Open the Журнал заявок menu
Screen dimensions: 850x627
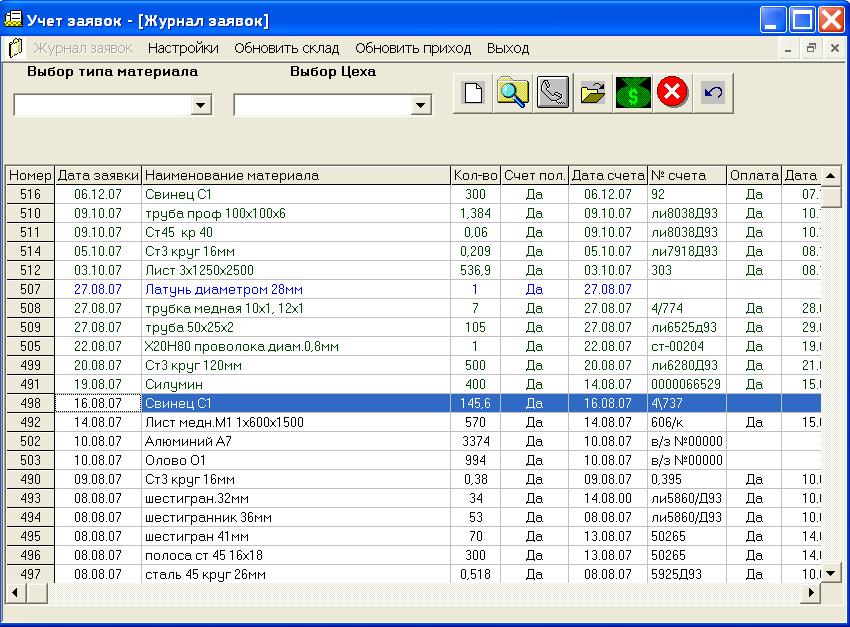(83, 48)
